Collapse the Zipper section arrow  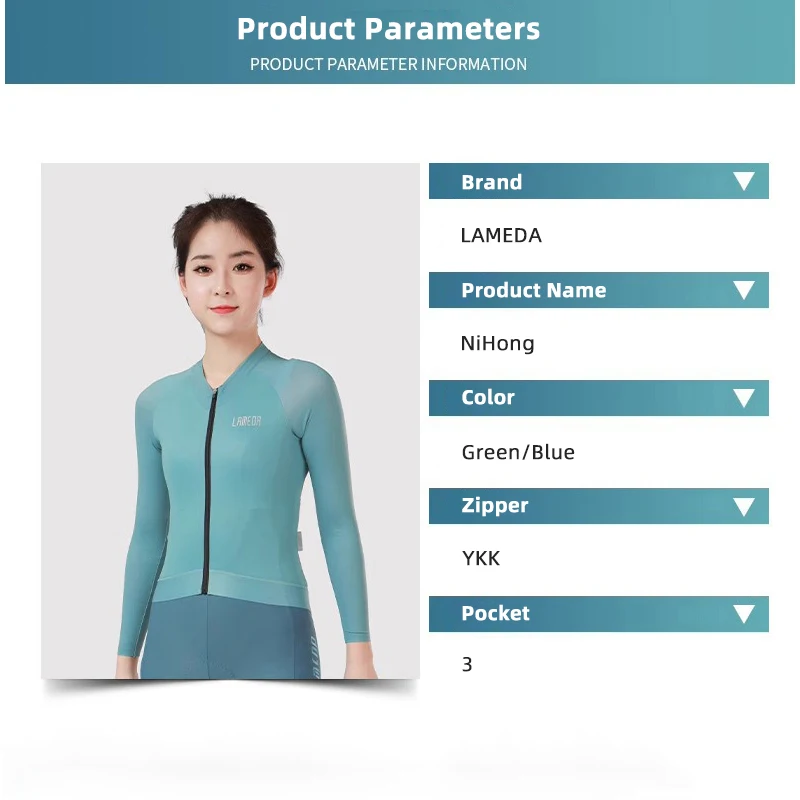[x=743, y=507]
